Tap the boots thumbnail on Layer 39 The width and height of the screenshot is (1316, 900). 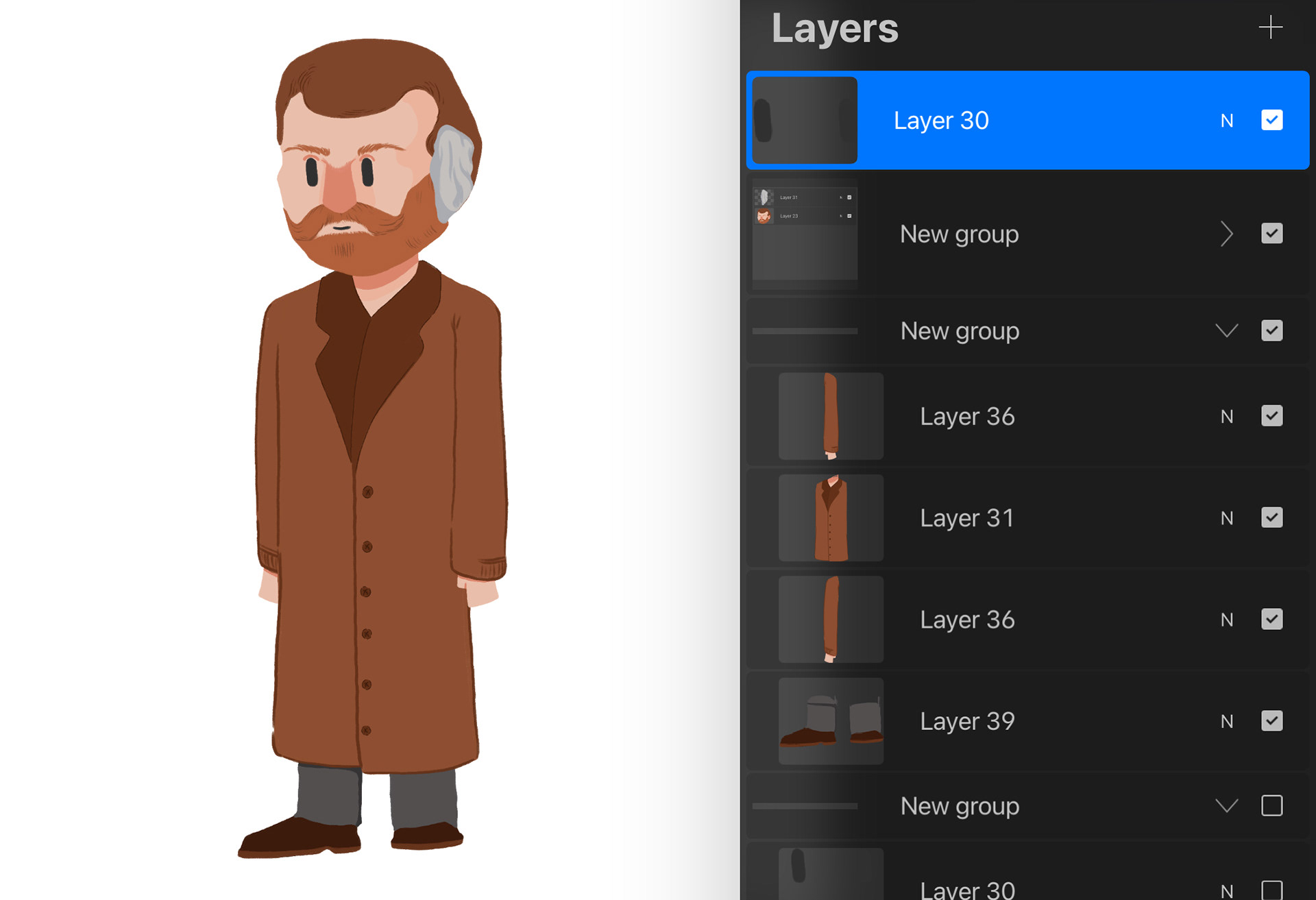831,720
